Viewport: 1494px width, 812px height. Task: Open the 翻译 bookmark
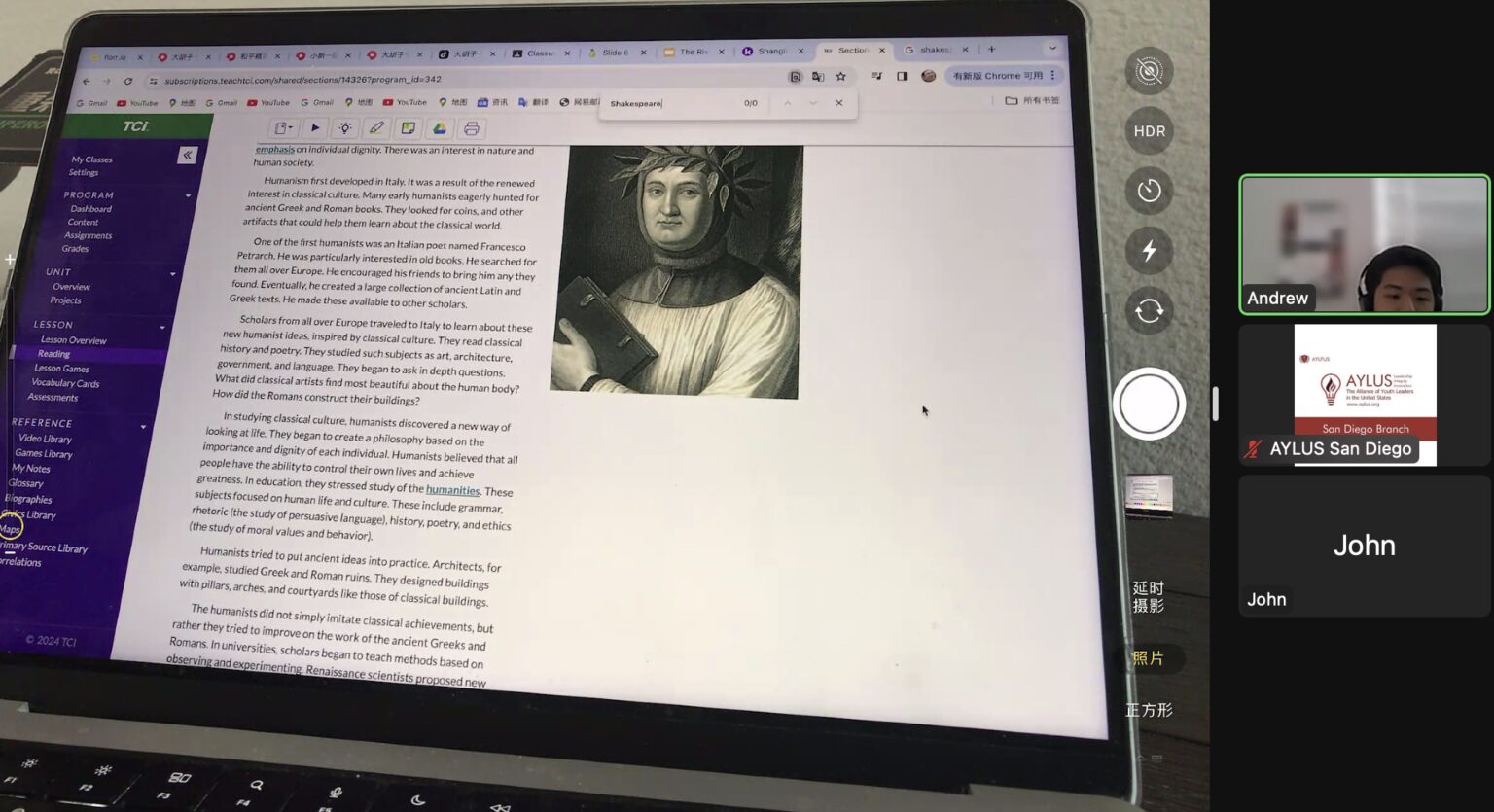point(535,102)
